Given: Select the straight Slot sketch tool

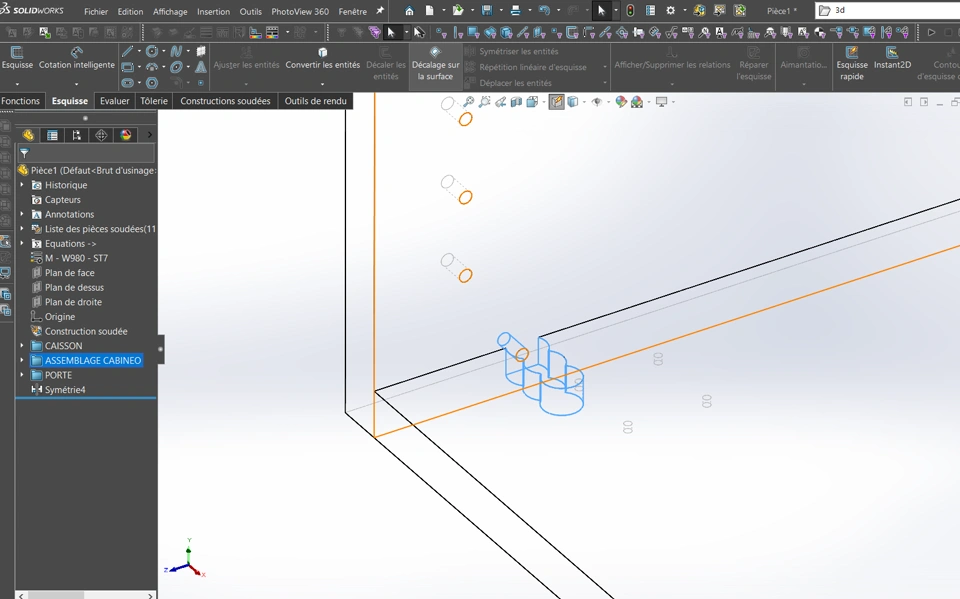Looking at the screenshot, I should 127,83.
